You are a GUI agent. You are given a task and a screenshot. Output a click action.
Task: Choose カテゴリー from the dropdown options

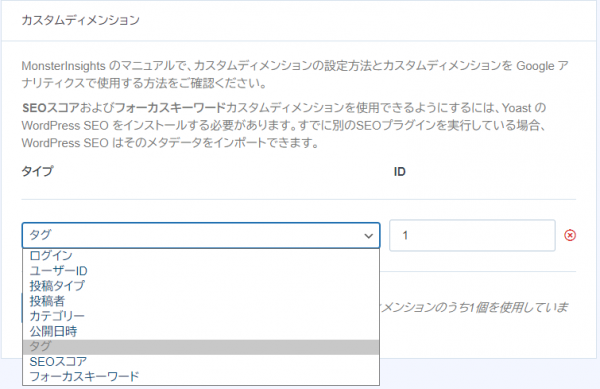pos(201,316)
